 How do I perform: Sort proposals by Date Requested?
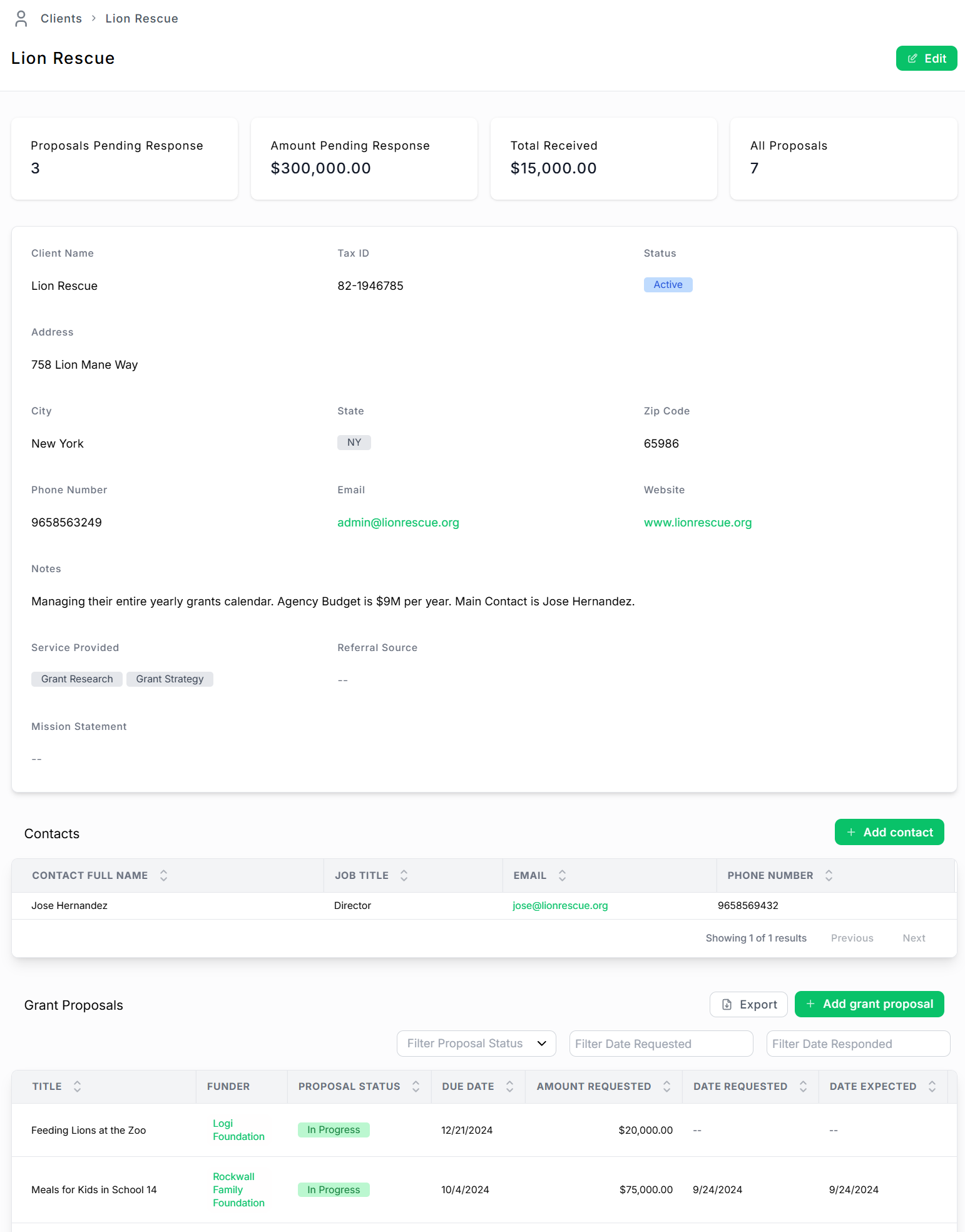coord(803,1086)
